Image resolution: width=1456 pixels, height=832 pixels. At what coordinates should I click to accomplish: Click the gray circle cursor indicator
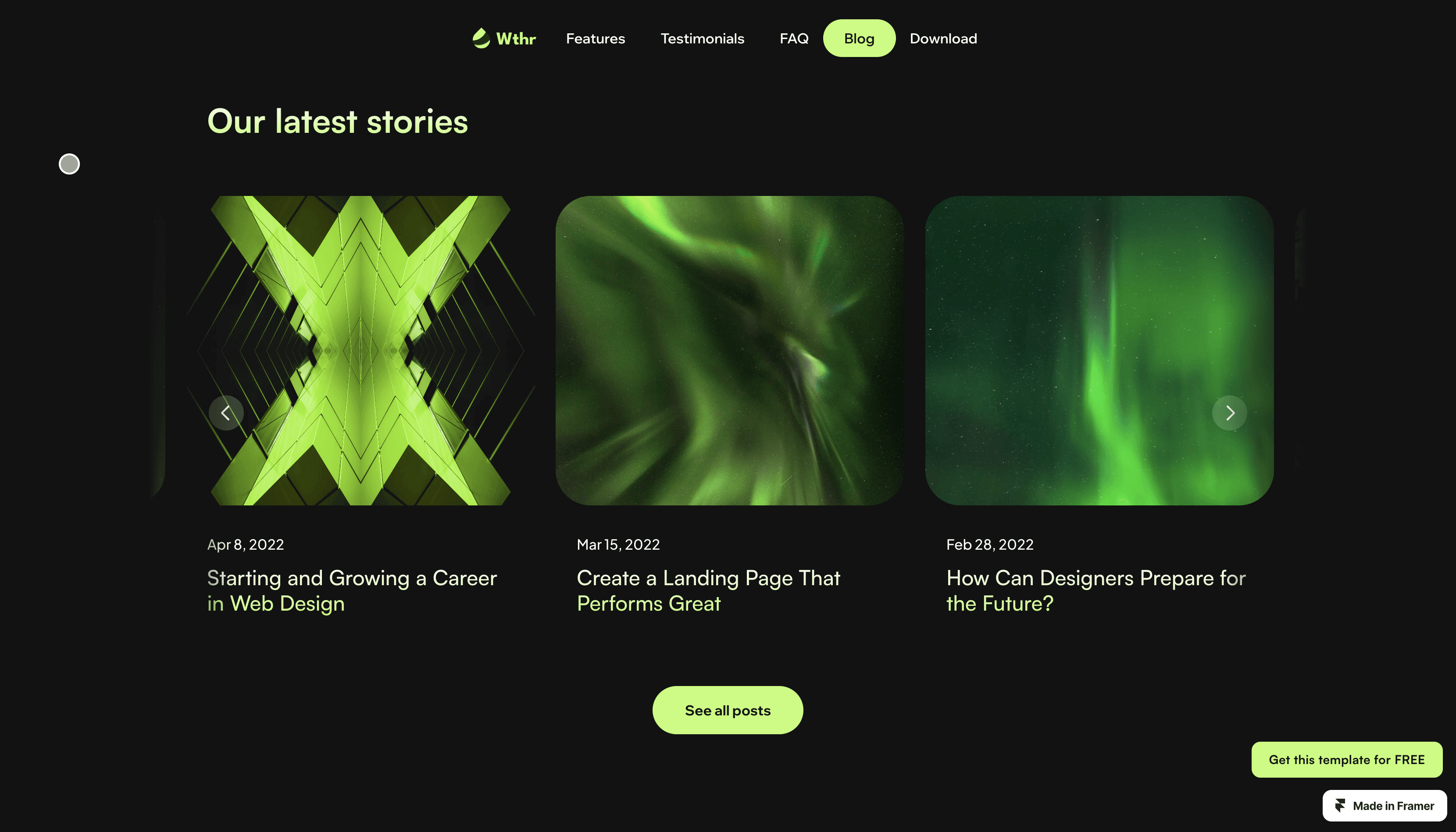[69, 164]
